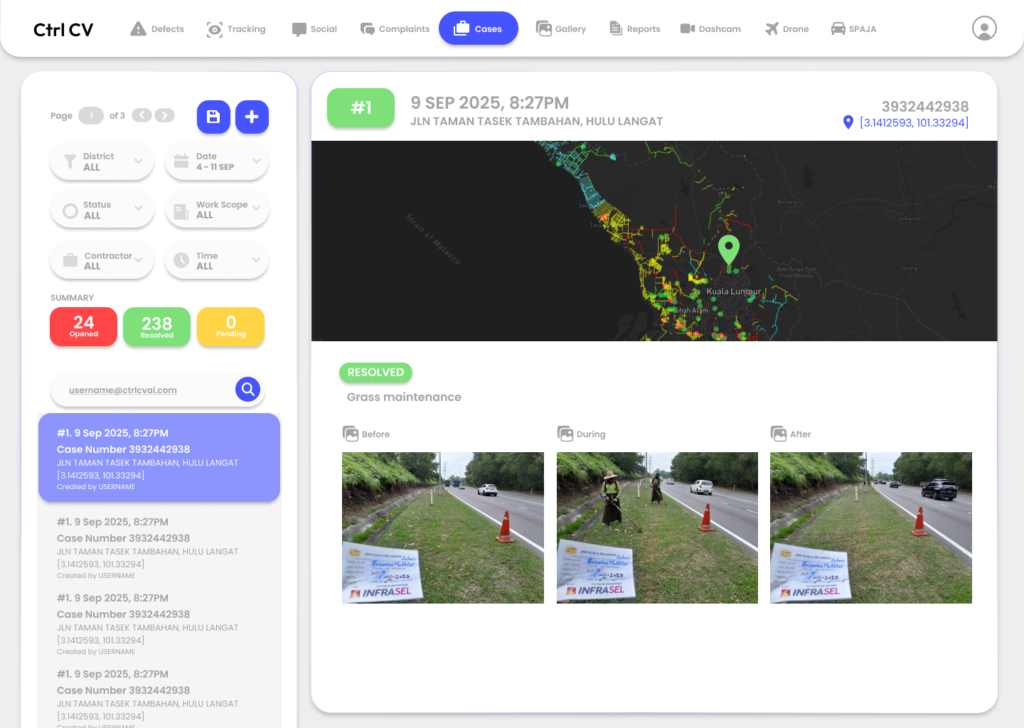Expand the Contractor filter dropdown

tap(102, 261)
